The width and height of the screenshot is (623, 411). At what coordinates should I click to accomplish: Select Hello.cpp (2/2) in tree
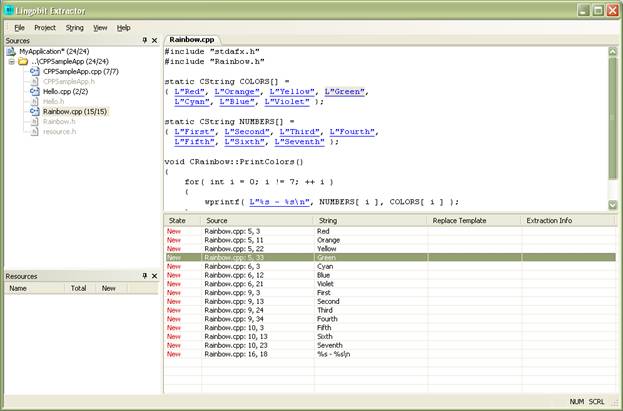pyautogui.click(x=66, y=91)
